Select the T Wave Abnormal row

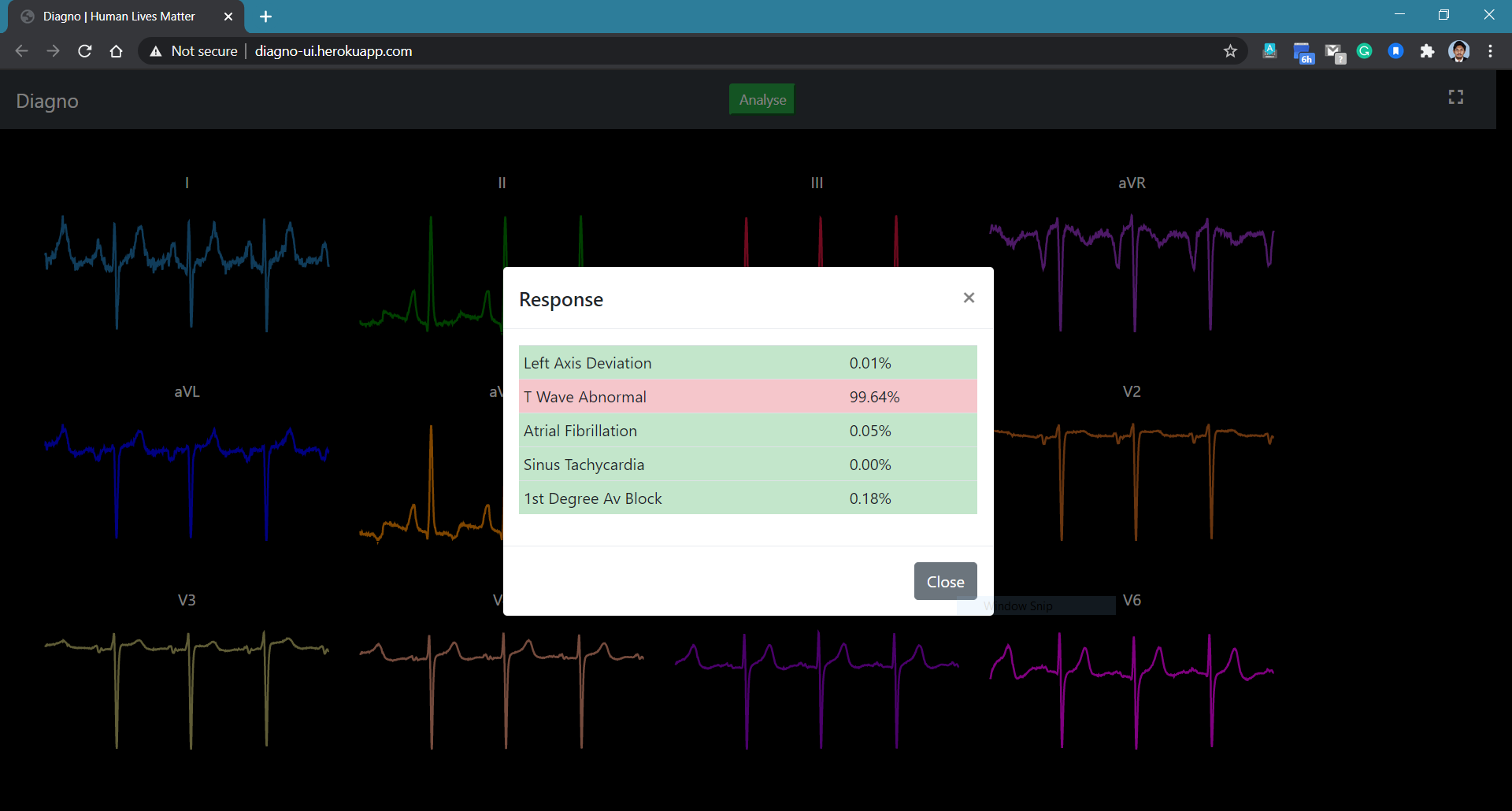[x=748, y=397]
